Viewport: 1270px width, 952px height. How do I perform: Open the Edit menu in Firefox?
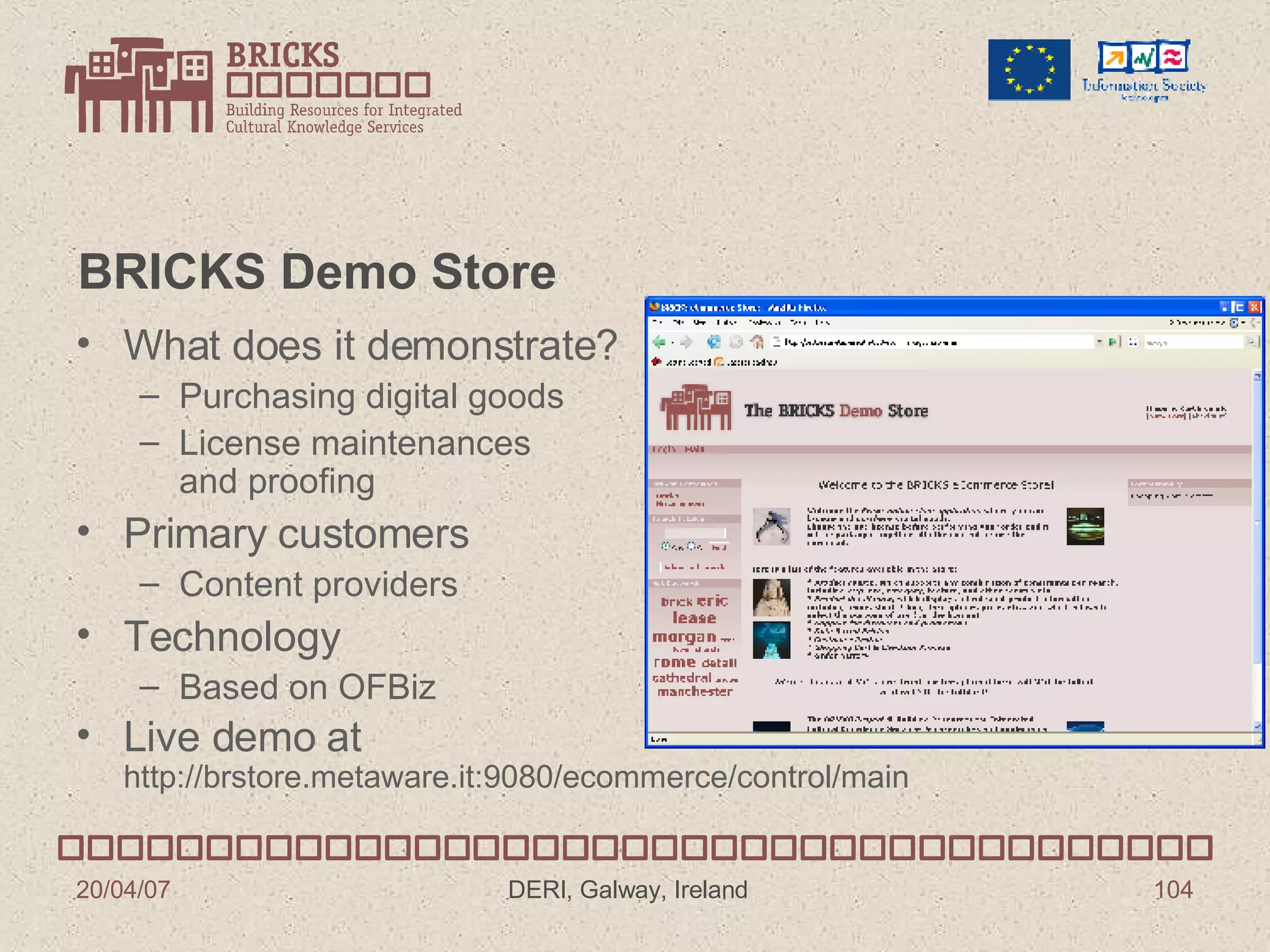coord(678,322)
